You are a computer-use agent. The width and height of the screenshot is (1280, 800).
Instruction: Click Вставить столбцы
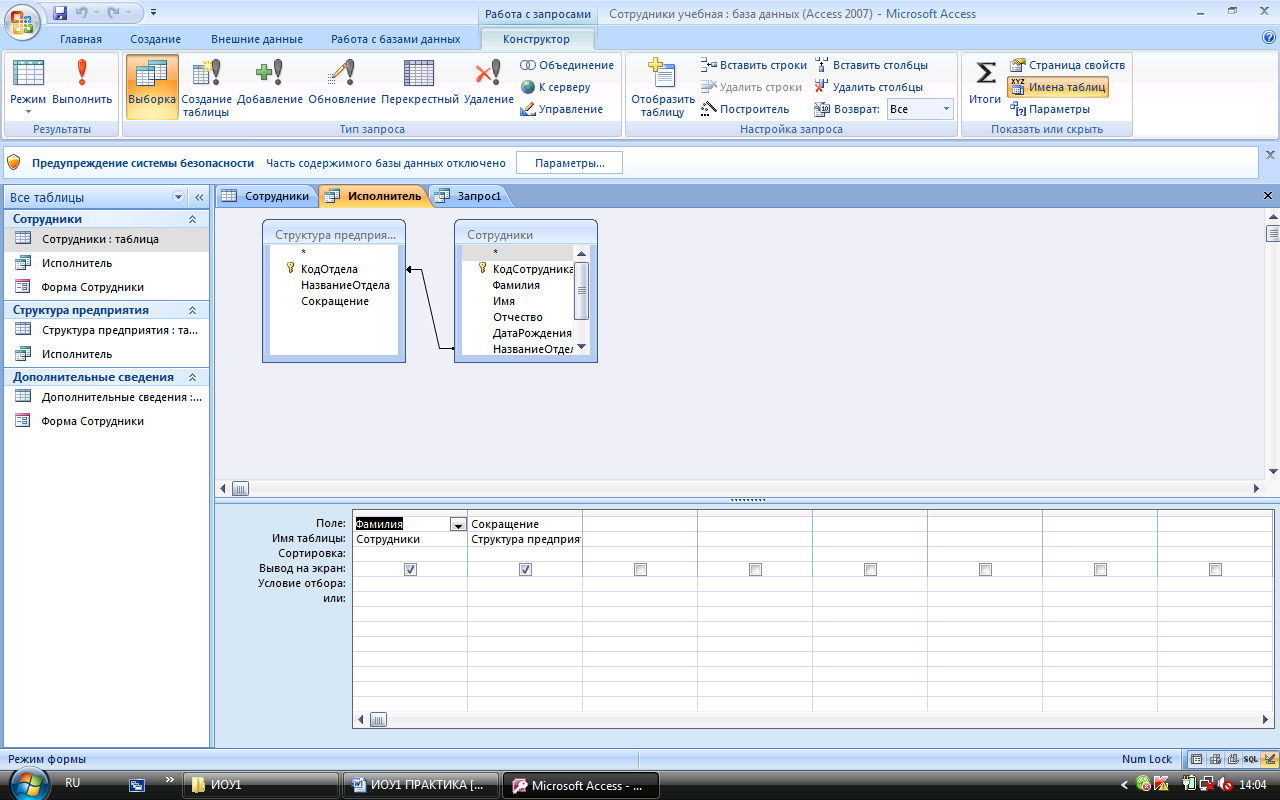point(871,65)
